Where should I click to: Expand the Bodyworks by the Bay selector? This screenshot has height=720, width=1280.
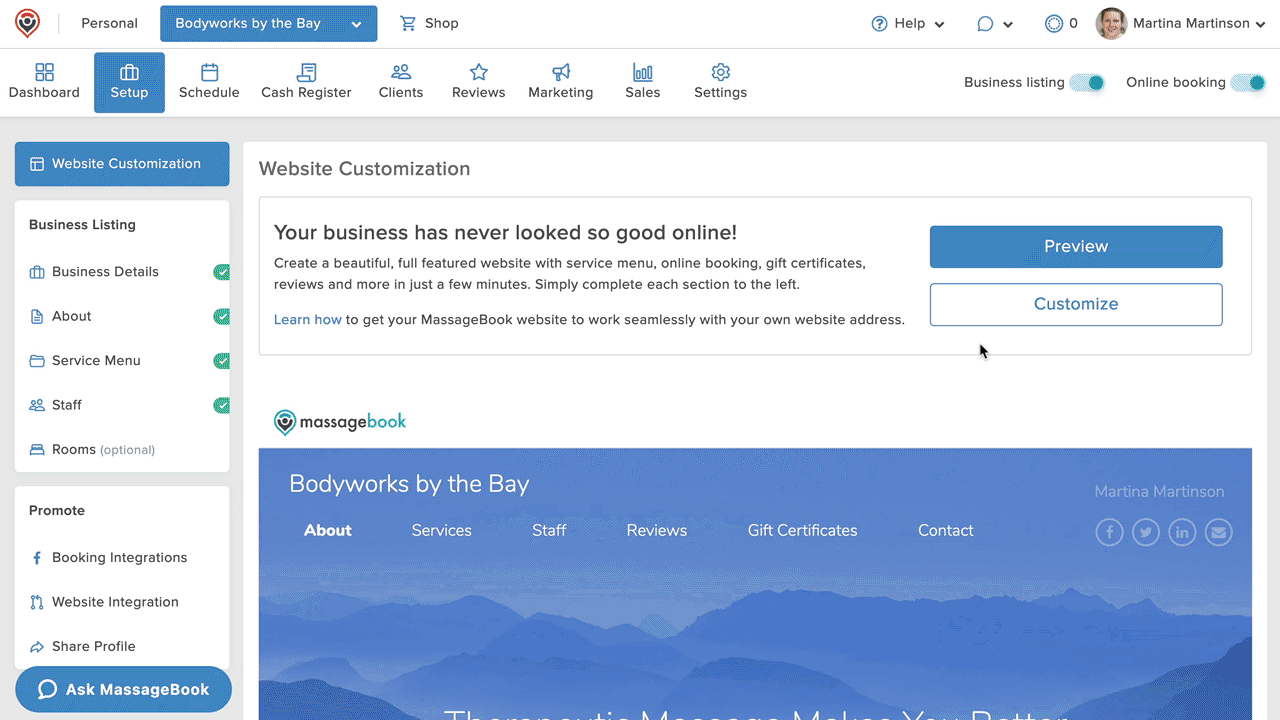click(268, 24)
